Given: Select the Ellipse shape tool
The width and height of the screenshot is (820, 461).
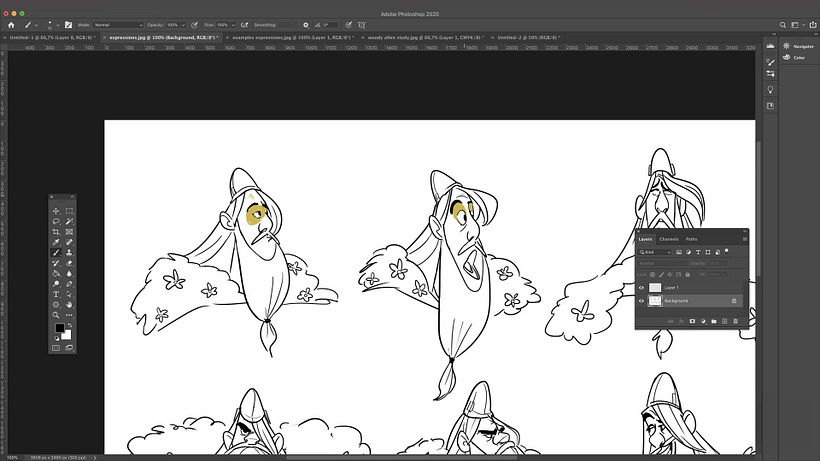Looking at the screenshot, I should pos(56,305).
